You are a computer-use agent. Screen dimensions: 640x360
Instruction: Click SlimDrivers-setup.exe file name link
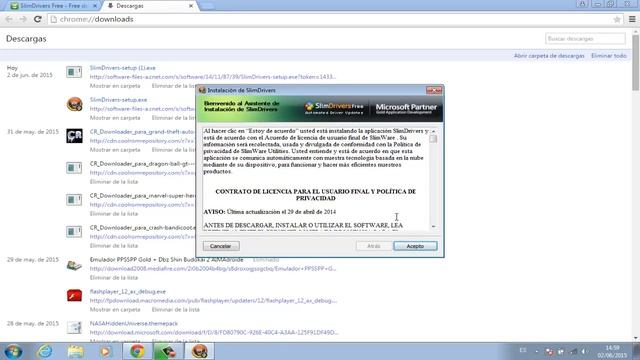(x=118, y=100)
